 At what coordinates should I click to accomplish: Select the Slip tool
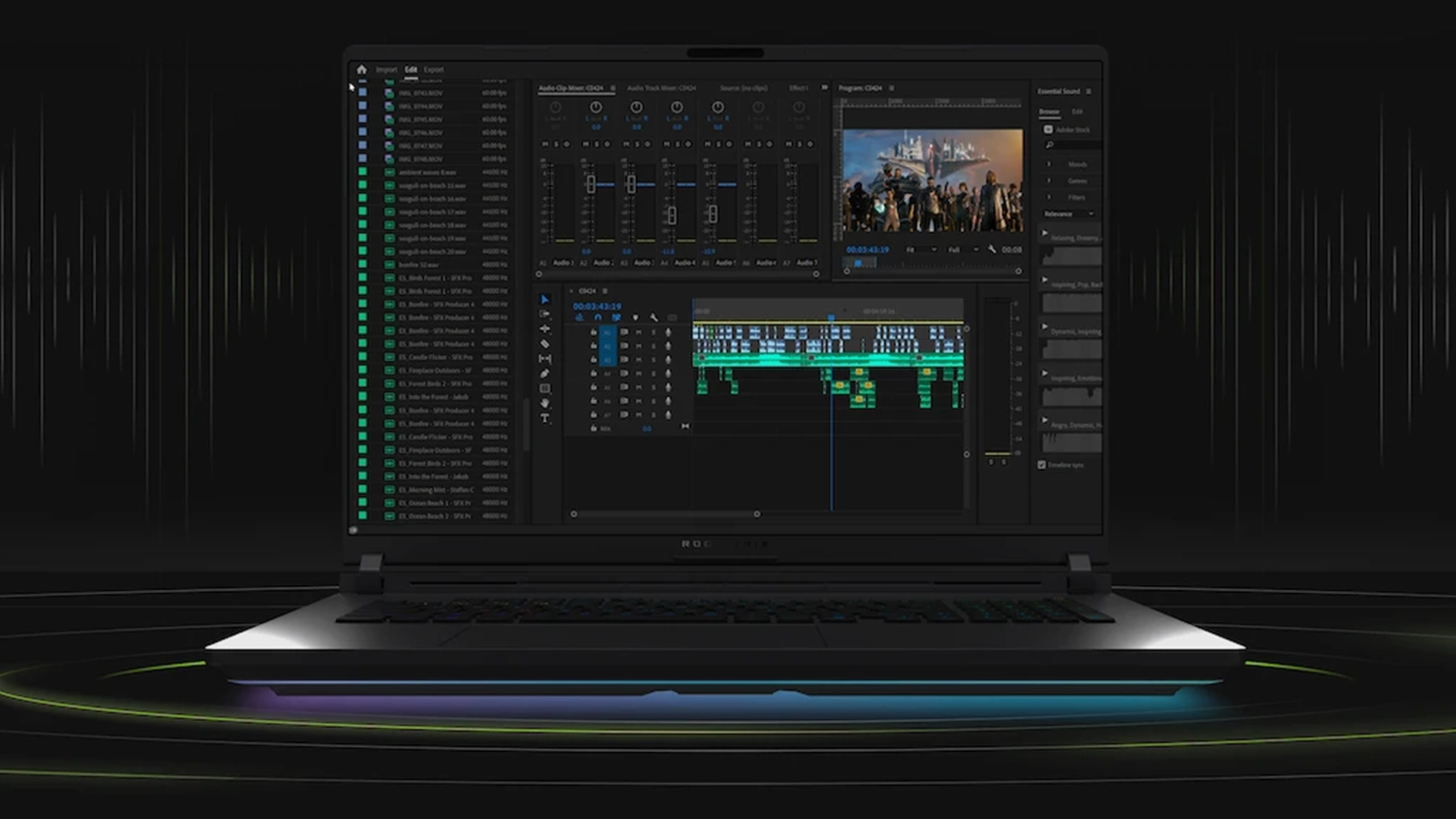coord(545,359)
